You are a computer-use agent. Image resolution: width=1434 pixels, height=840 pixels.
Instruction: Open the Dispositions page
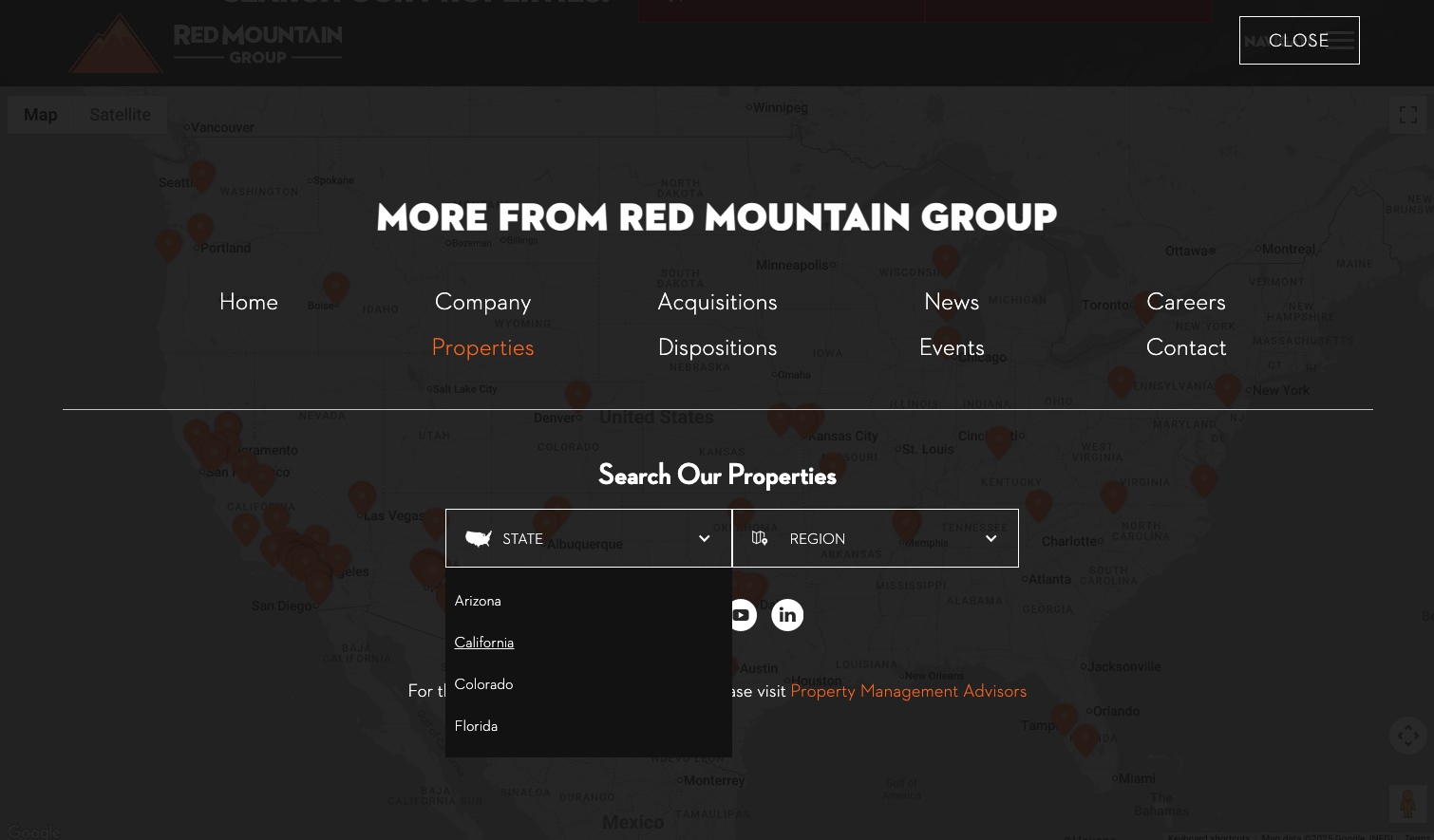pos(717,347)
